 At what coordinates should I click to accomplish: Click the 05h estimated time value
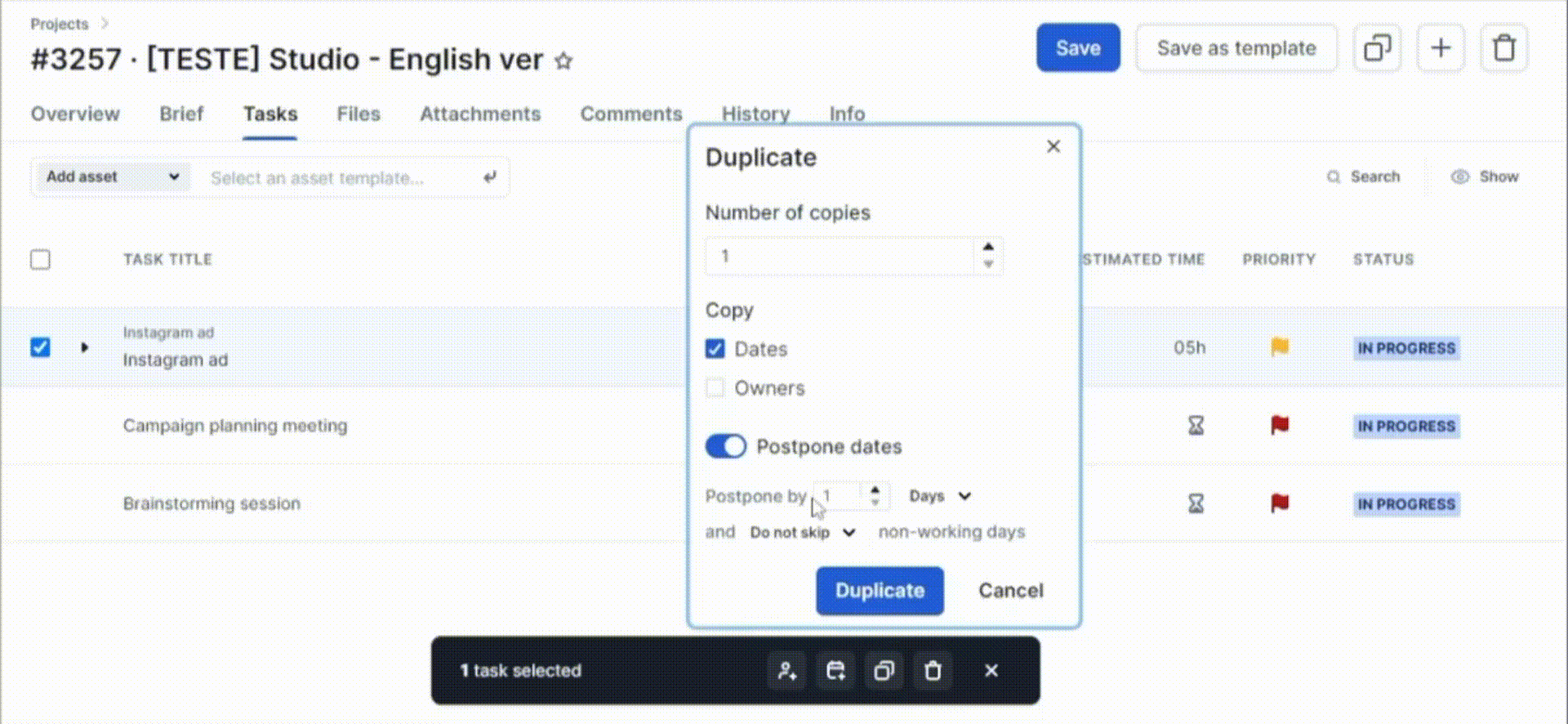click(1189, 348)
